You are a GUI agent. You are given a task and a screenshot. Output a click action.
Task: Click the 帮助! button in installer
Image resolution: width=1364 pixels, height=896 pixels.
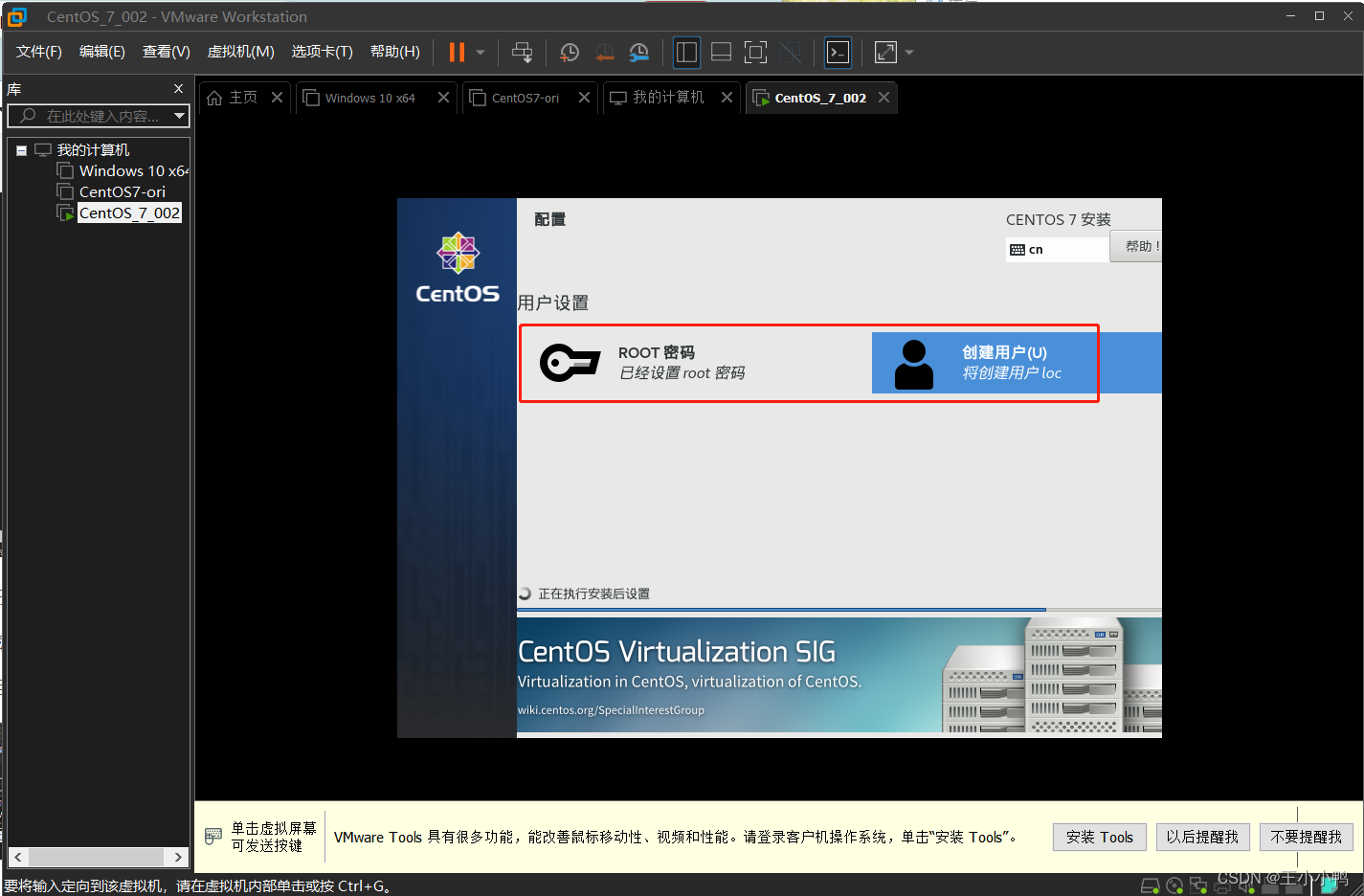[x=1136, y=246]
